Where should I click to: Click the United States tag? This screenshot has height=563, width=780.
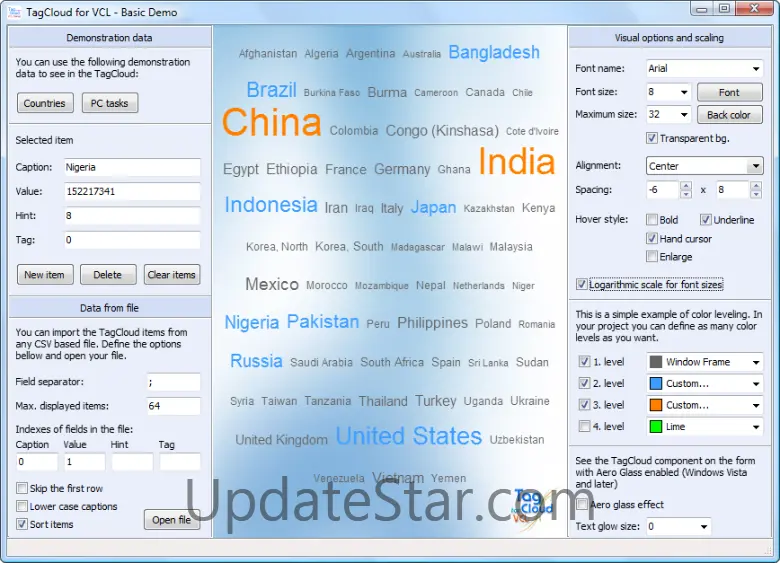pyautogui.click(x=409, y=436)
